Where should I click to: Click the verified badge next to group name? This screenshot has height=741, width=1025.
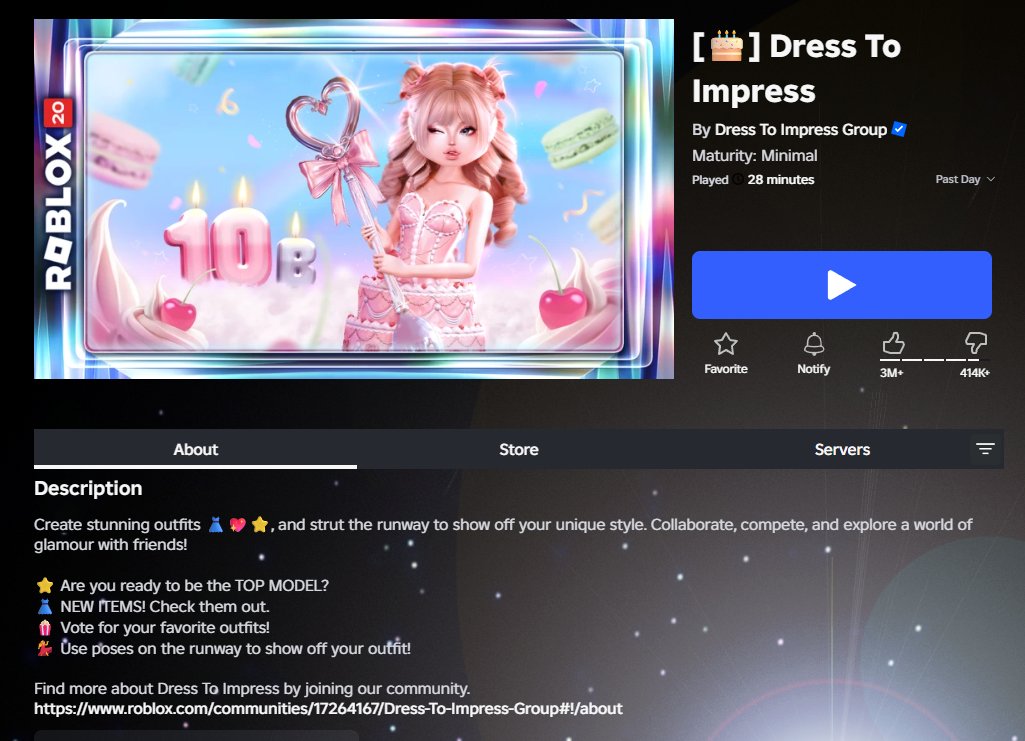[x=899, y=129]
